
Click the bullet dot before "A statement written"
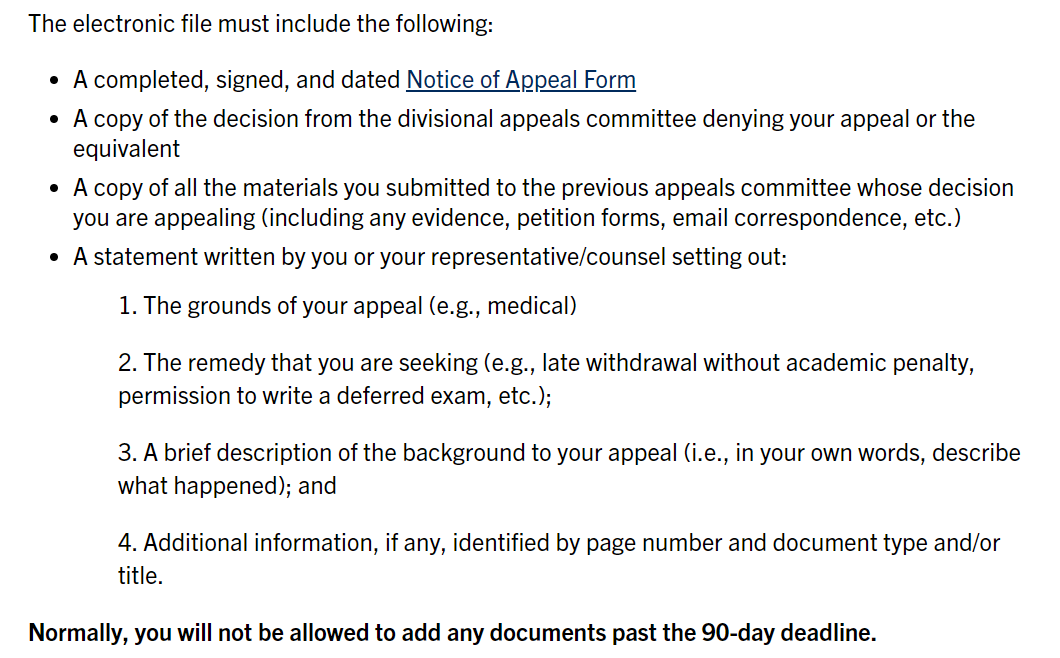click(x=54, y=258)
